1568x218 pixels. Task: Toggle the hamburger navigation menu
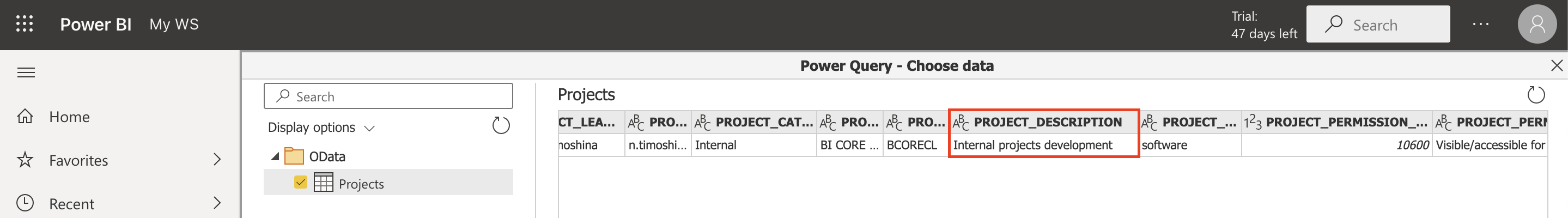click(x=26, y=73)
